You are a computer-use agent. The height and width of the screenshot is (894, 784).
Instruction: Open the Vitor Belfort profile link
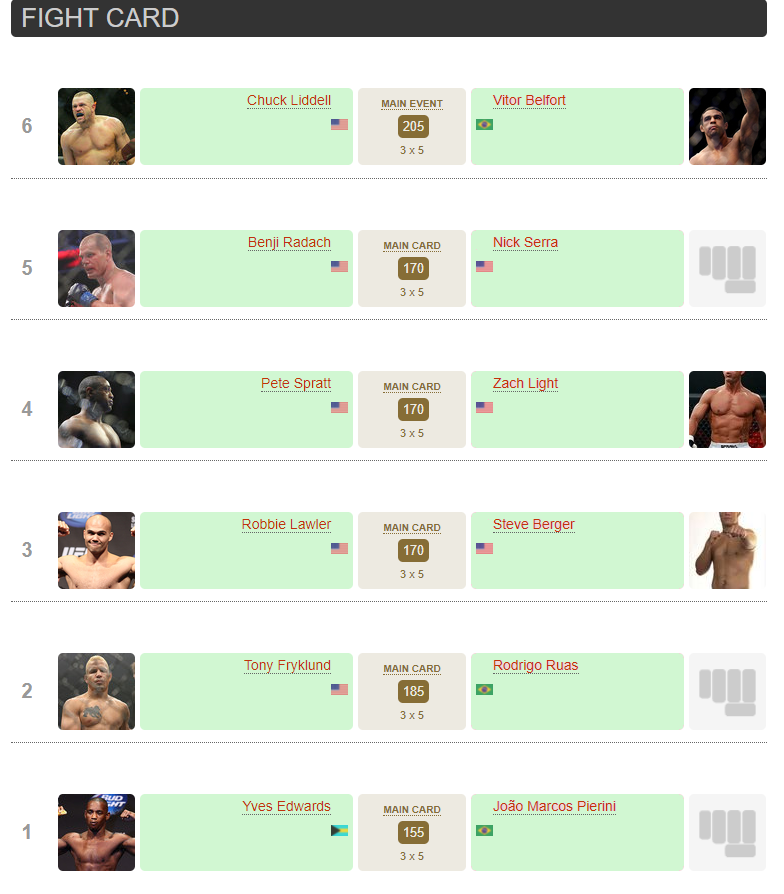[x=529, y=101]
